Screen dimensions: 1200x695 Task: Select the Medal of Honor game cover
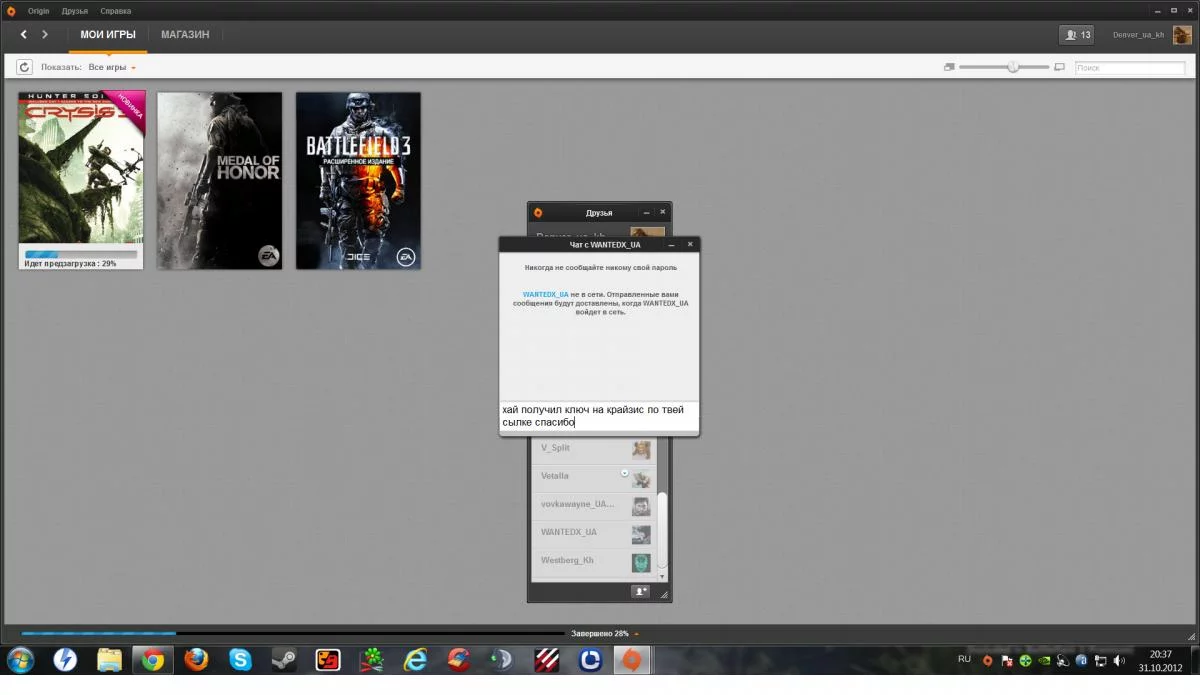pos(220,180)
